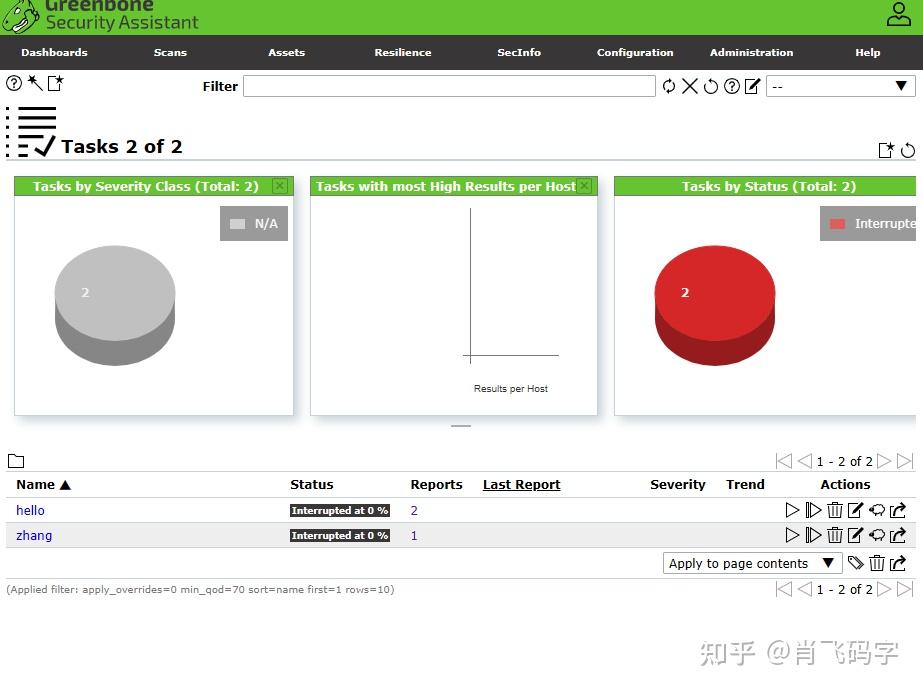
Task: Clone the zhang task
Action: [876, 535]
